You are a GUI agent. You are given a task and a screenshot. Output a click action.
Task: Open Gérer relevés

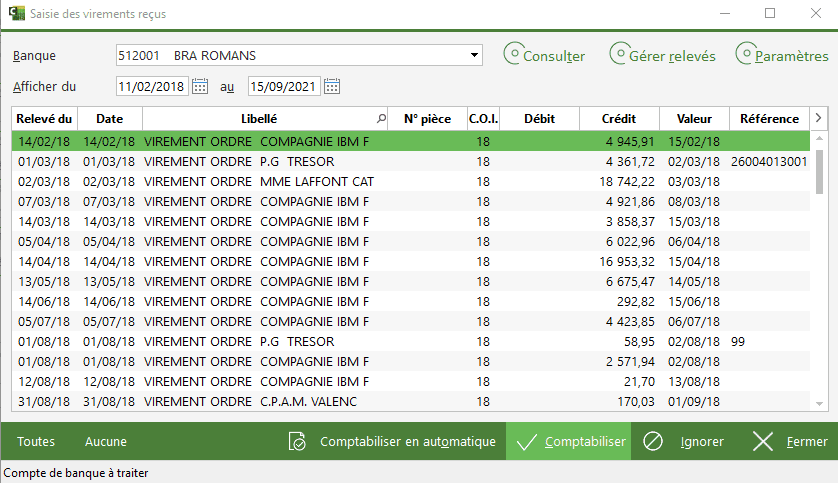click(x=662, y=54)
